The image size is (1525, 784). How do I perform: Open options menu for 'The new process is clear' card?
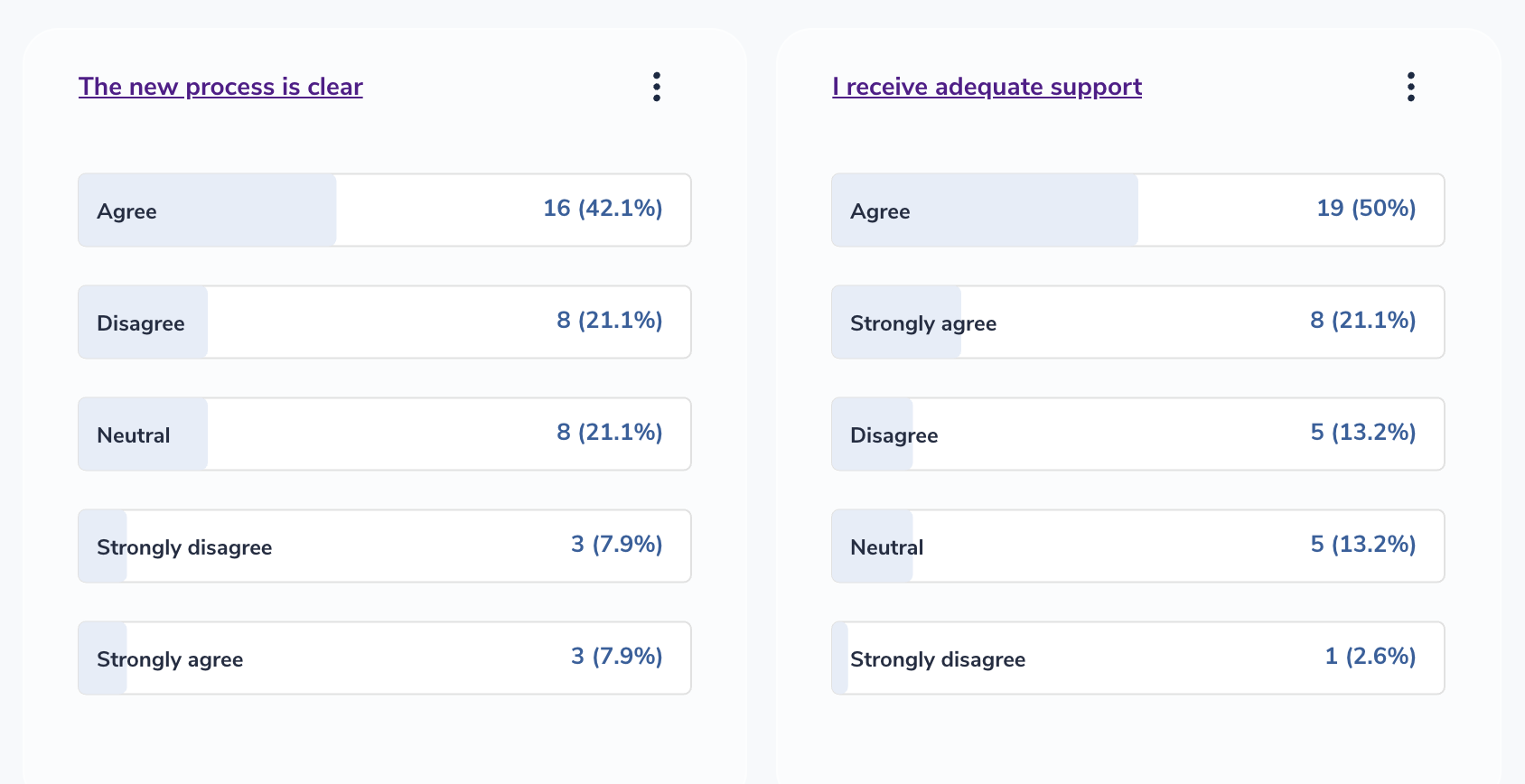tap(657, 87)
